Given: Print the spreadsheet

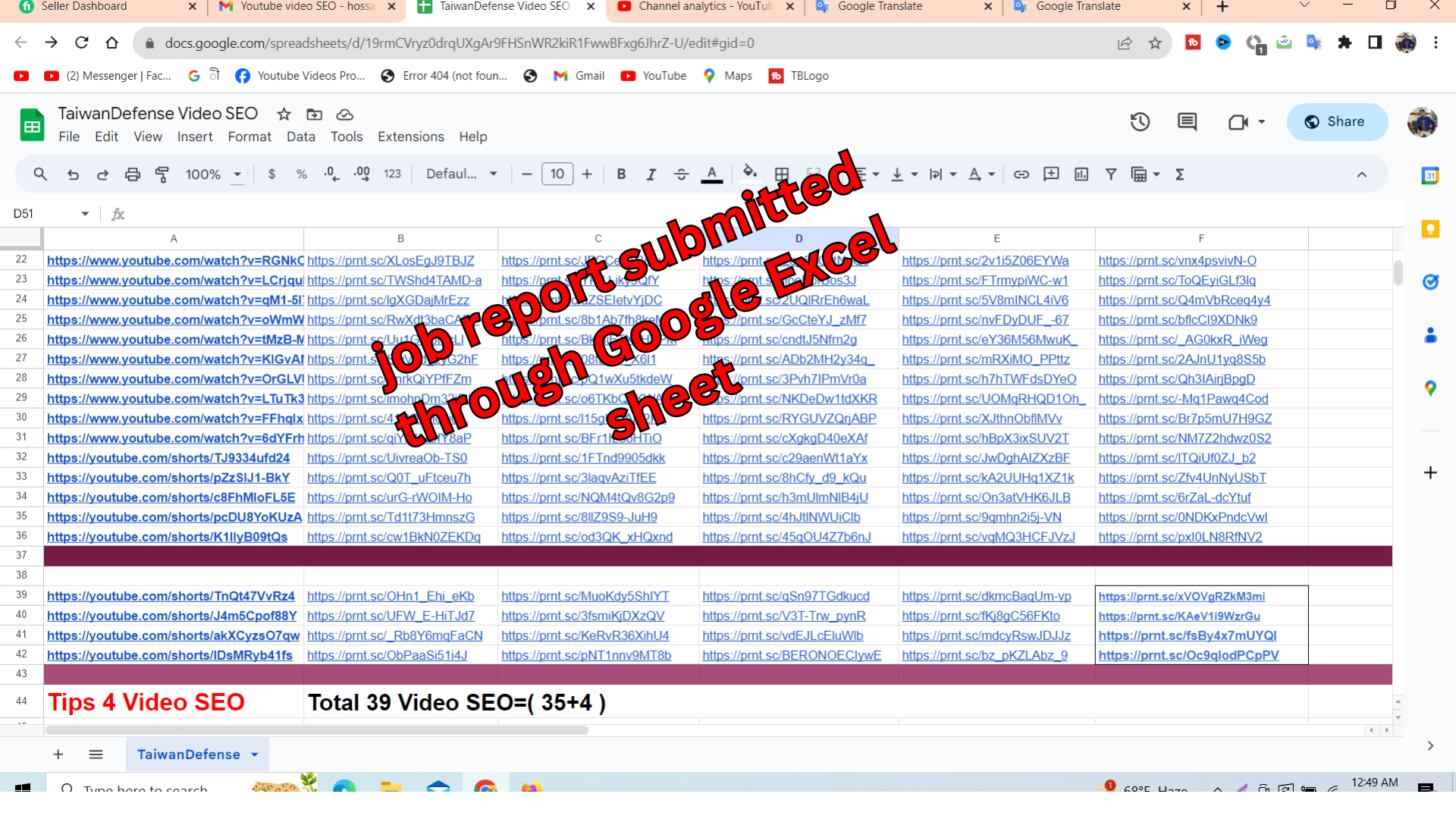Looking at the screenshot, I should click(x=133, y=174).
